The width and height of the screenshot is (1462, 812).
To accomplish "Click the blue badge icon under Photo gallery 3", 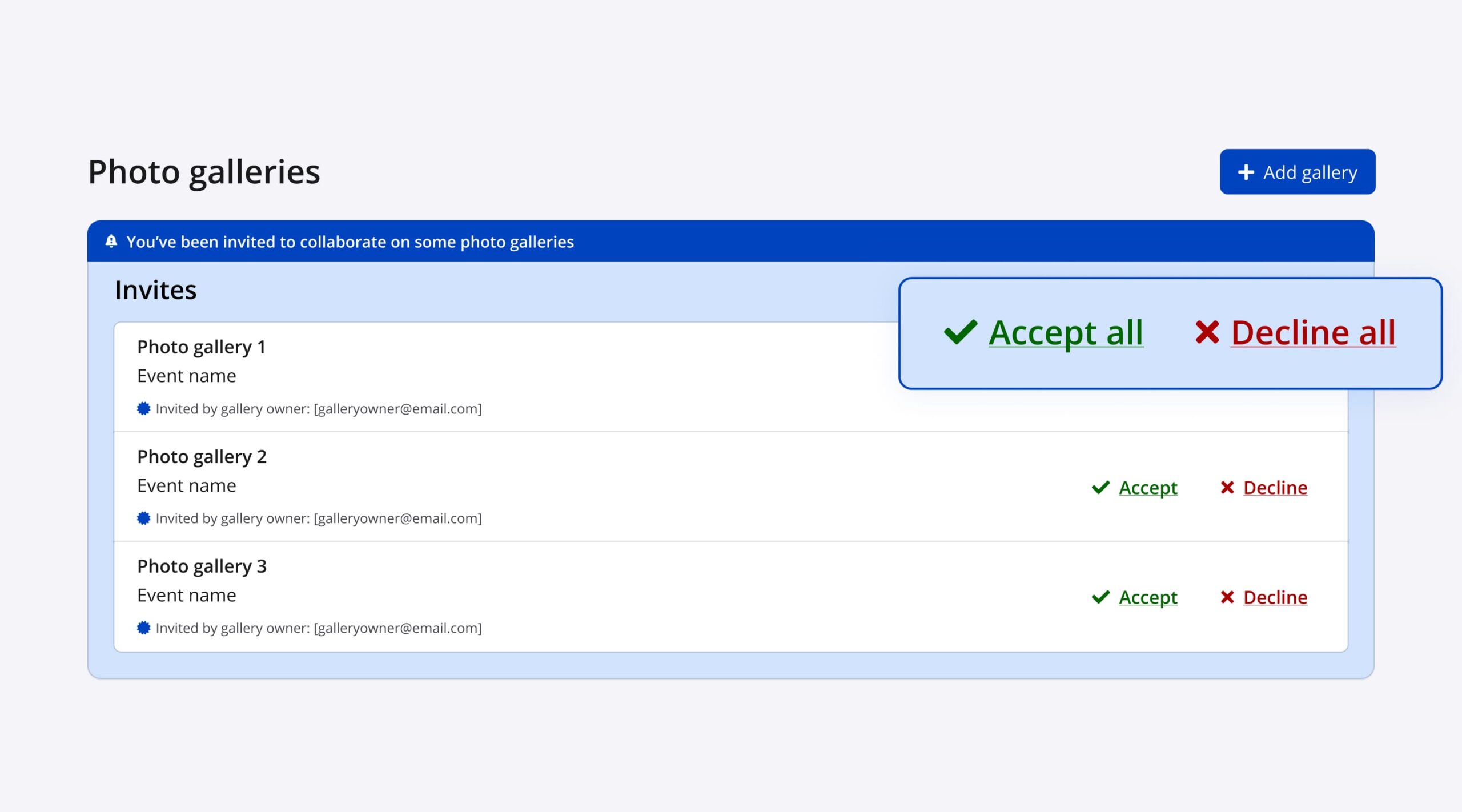I will tap(144, 628).
